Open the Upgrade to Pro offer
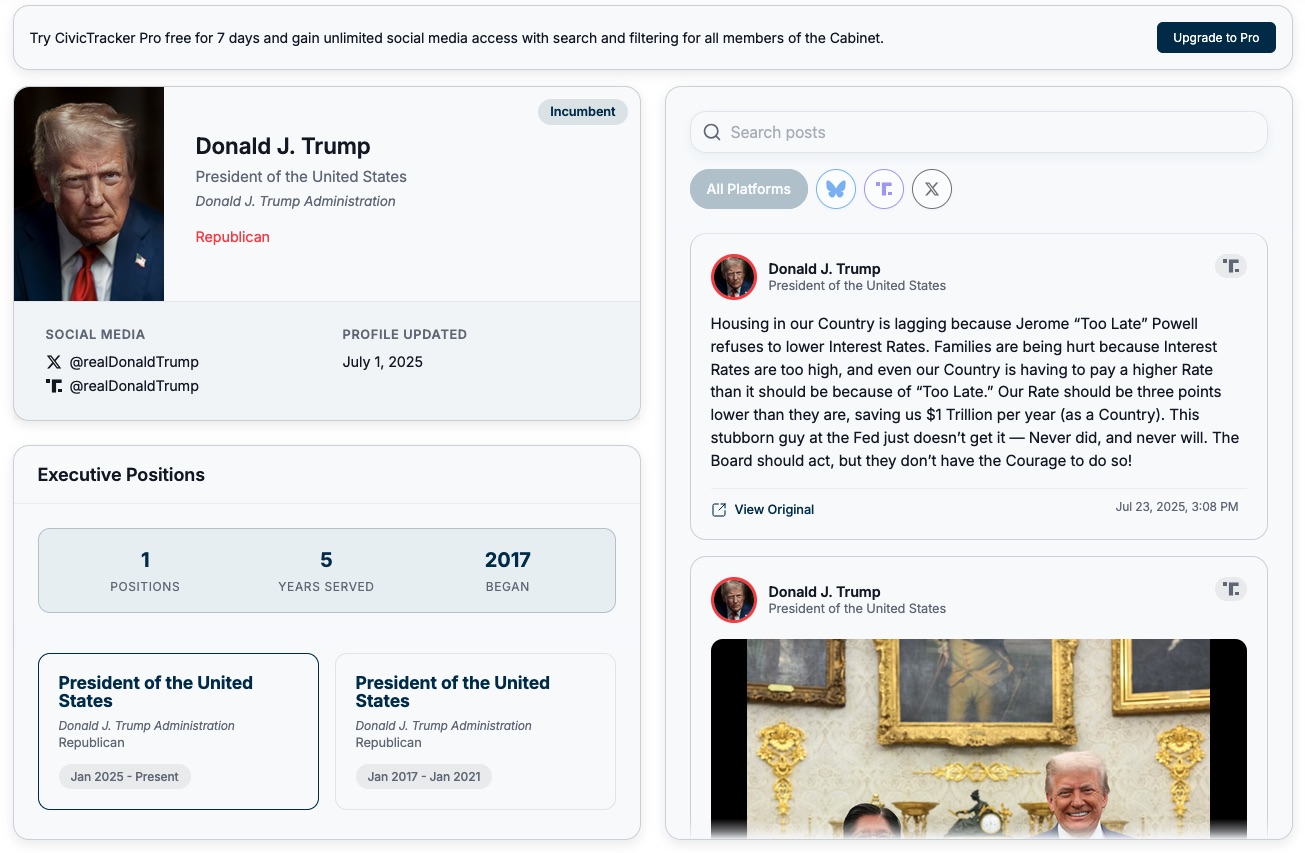1305x853 pixels. click(1216, 38)
